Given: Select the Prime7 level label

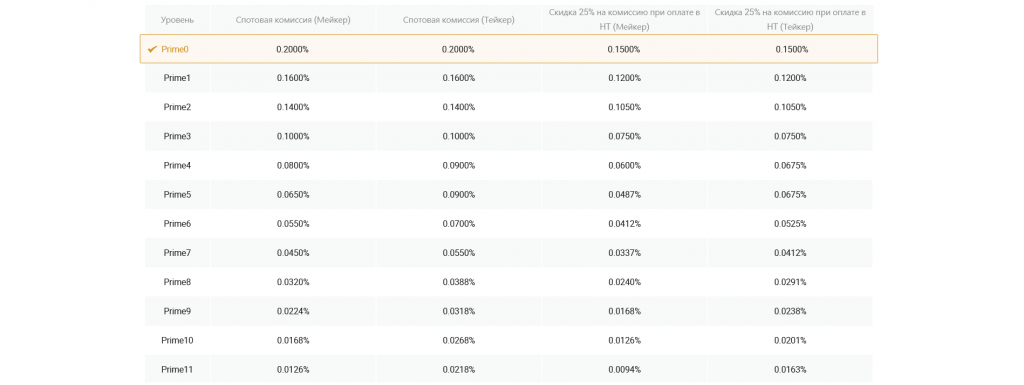Looking at the screenshot, I should pos(177,253).
